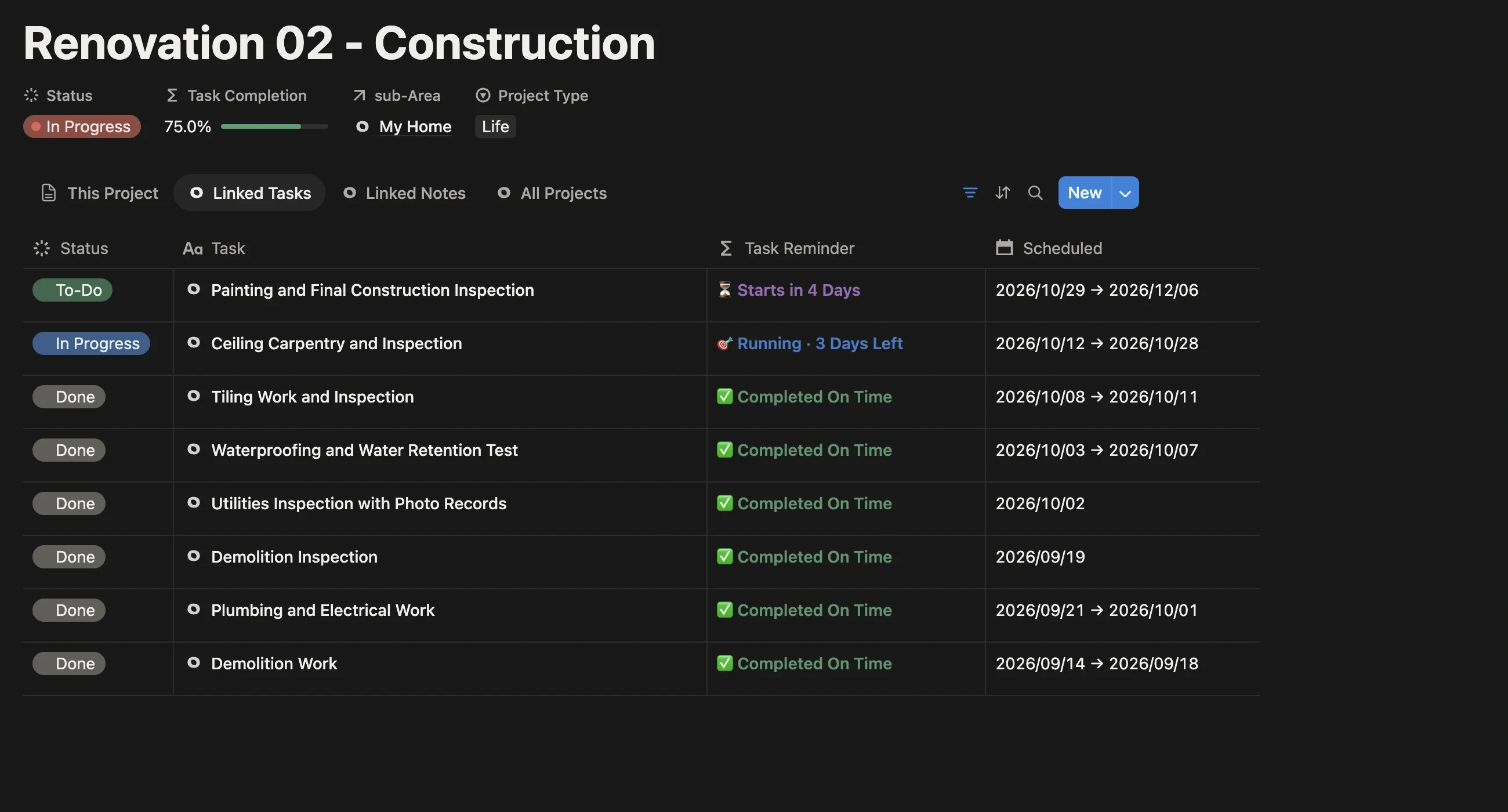Expand the dropdown arrow next to New
The width and height of the screenshot is (1508, 812).
click(1125, 193)
